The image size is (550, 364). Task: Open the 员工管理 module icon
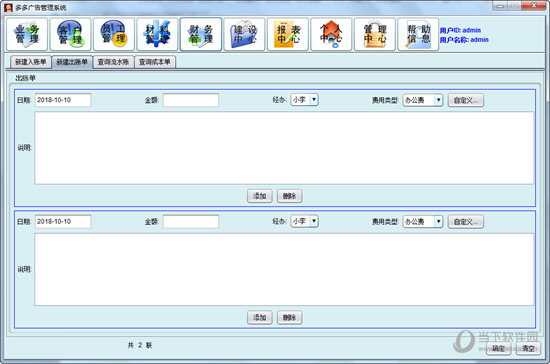coord(114,34)
